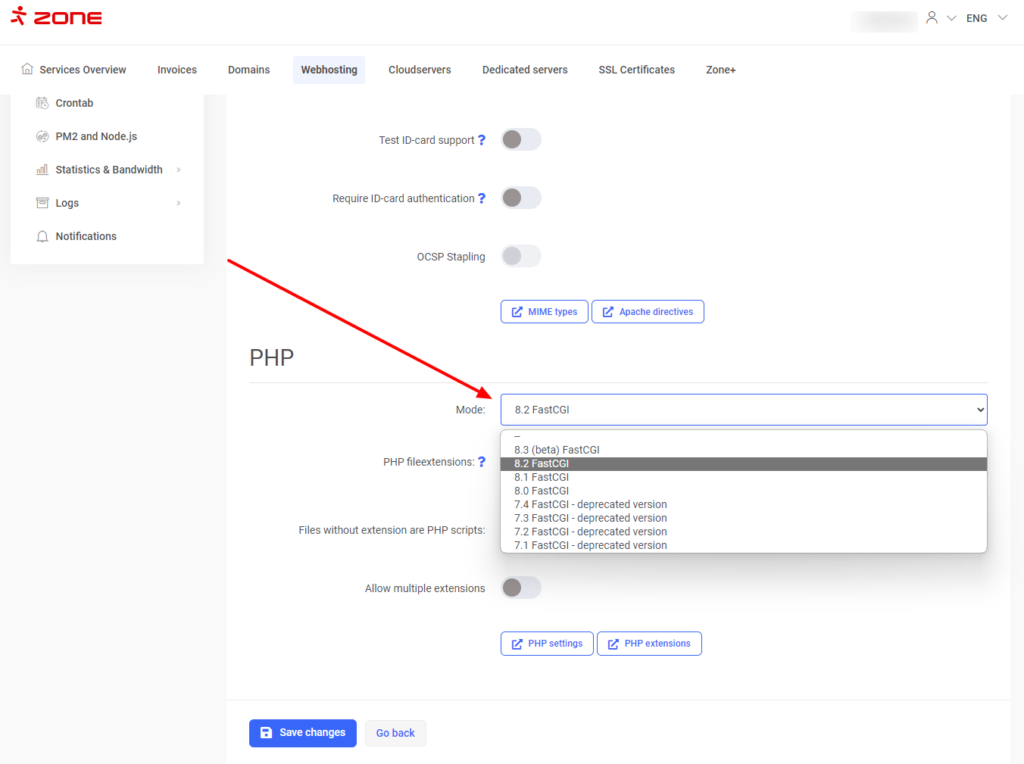
Task: Switch to the Domains tab
Action: click(248, 70)
